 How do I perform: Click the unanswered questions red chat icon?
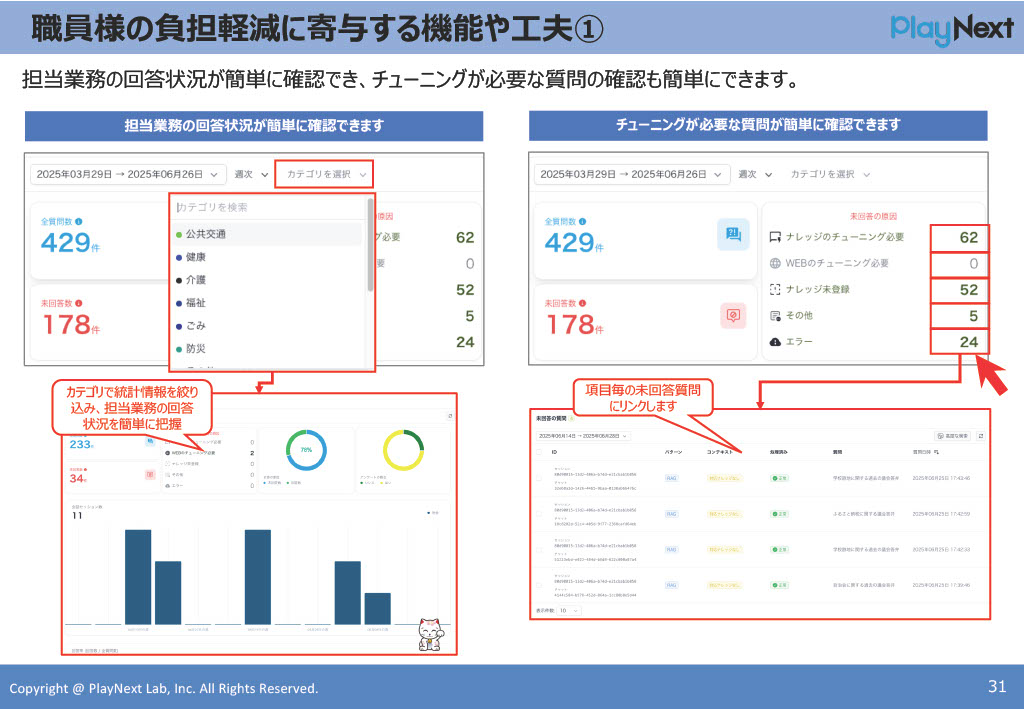coord(733,315)
